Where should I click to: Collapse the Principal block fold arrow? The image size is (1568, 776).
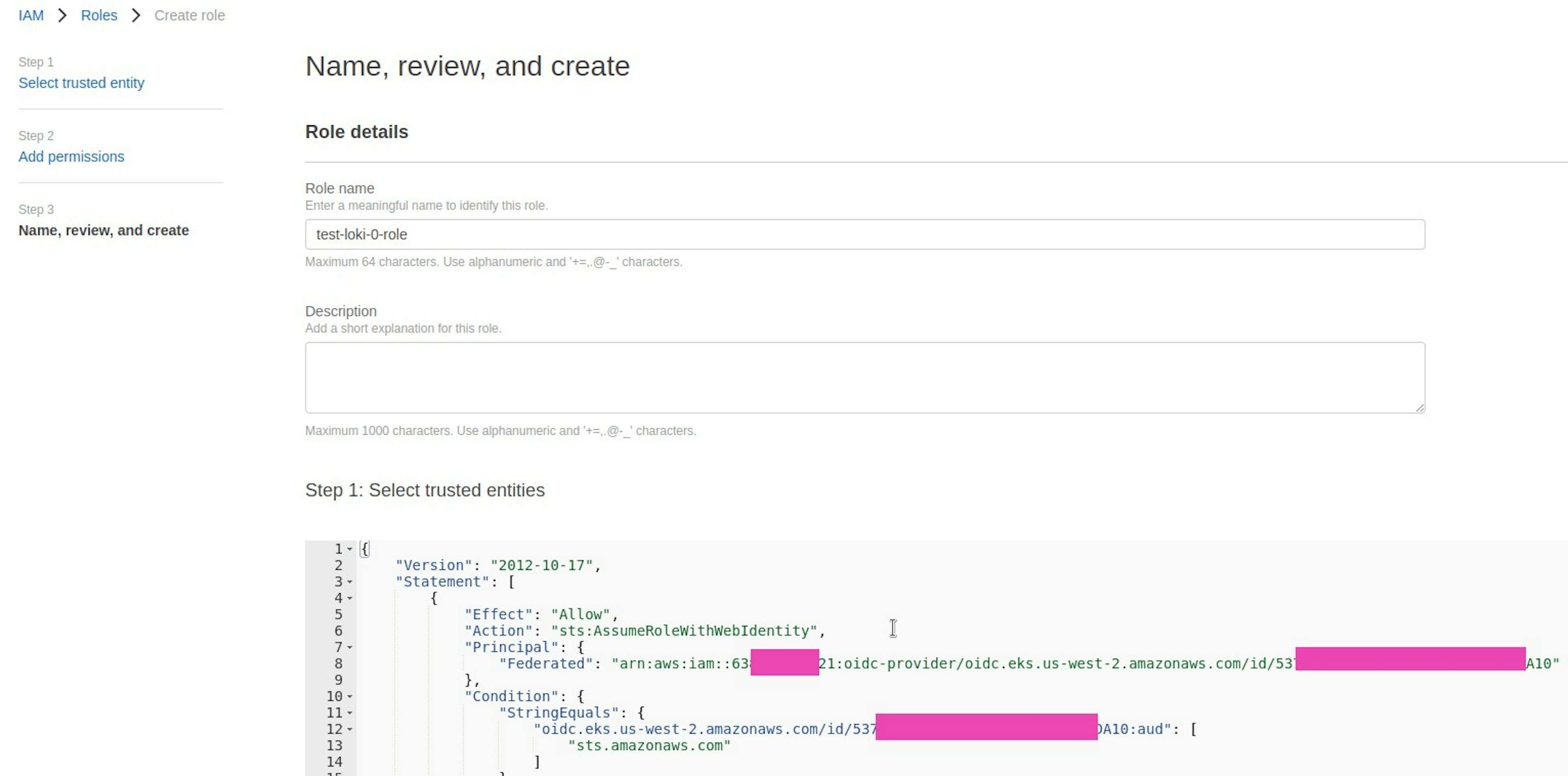(350, 647)
